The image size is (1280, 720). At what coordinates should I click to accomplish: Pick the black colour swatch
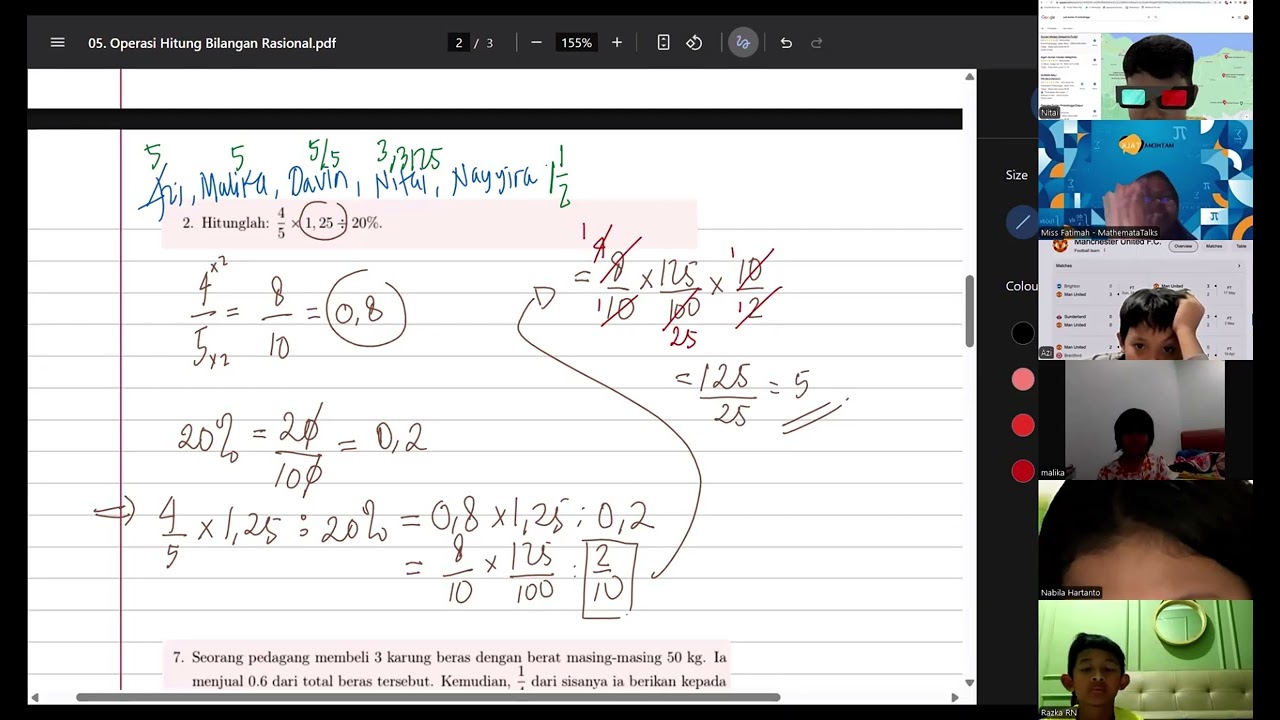pyautogui.click(x=1022, y=334)
